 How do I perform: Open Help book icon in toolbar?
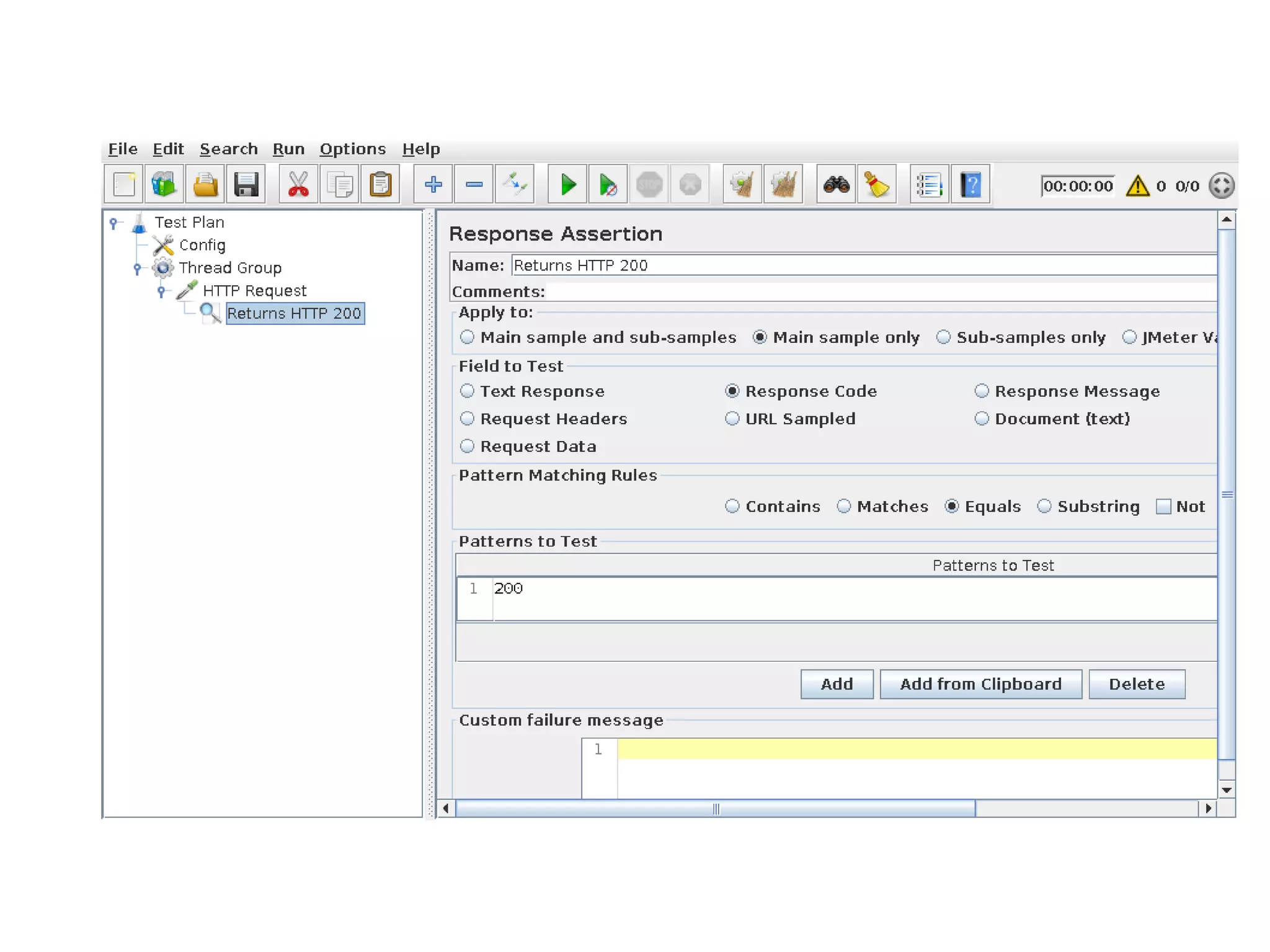(970, 185)
